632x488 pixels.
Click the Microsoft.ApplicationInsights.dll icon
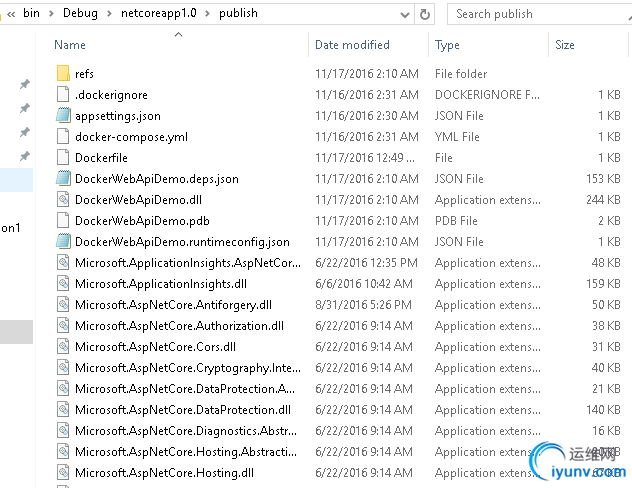pos(63,283)
